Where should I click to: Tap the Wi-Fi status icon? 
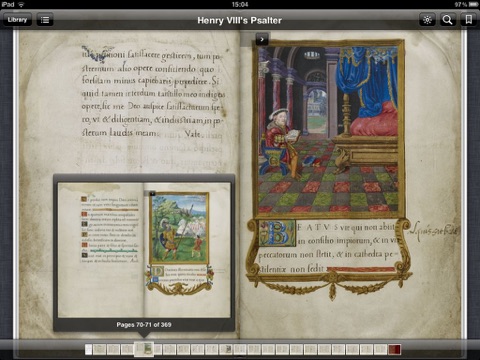point(21,4)
